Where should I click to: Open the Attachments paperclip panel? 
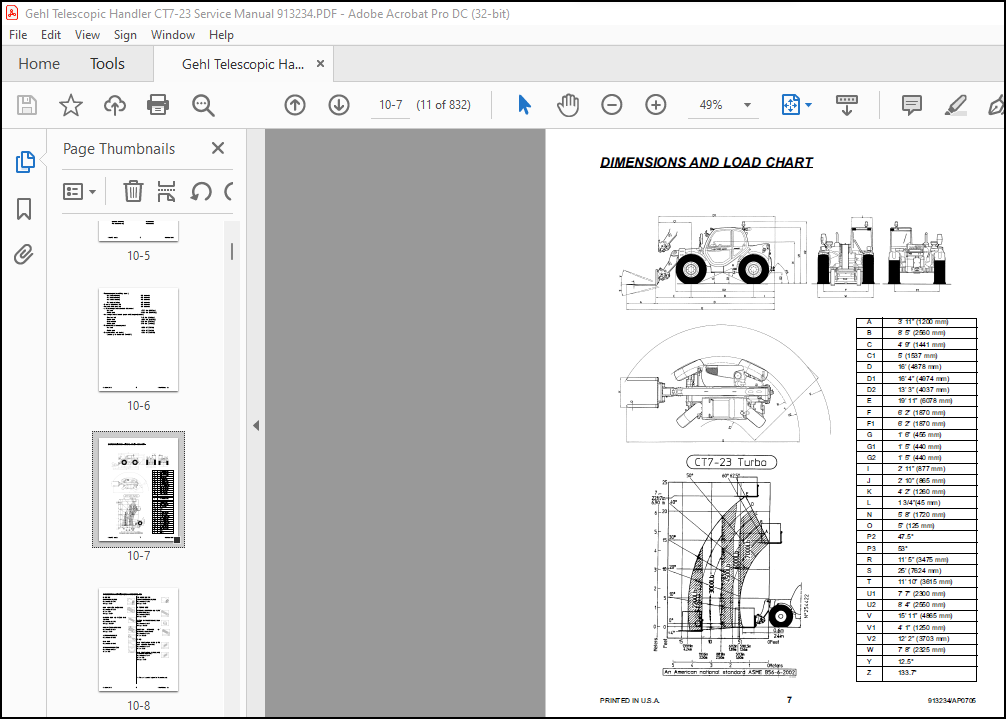24,255
